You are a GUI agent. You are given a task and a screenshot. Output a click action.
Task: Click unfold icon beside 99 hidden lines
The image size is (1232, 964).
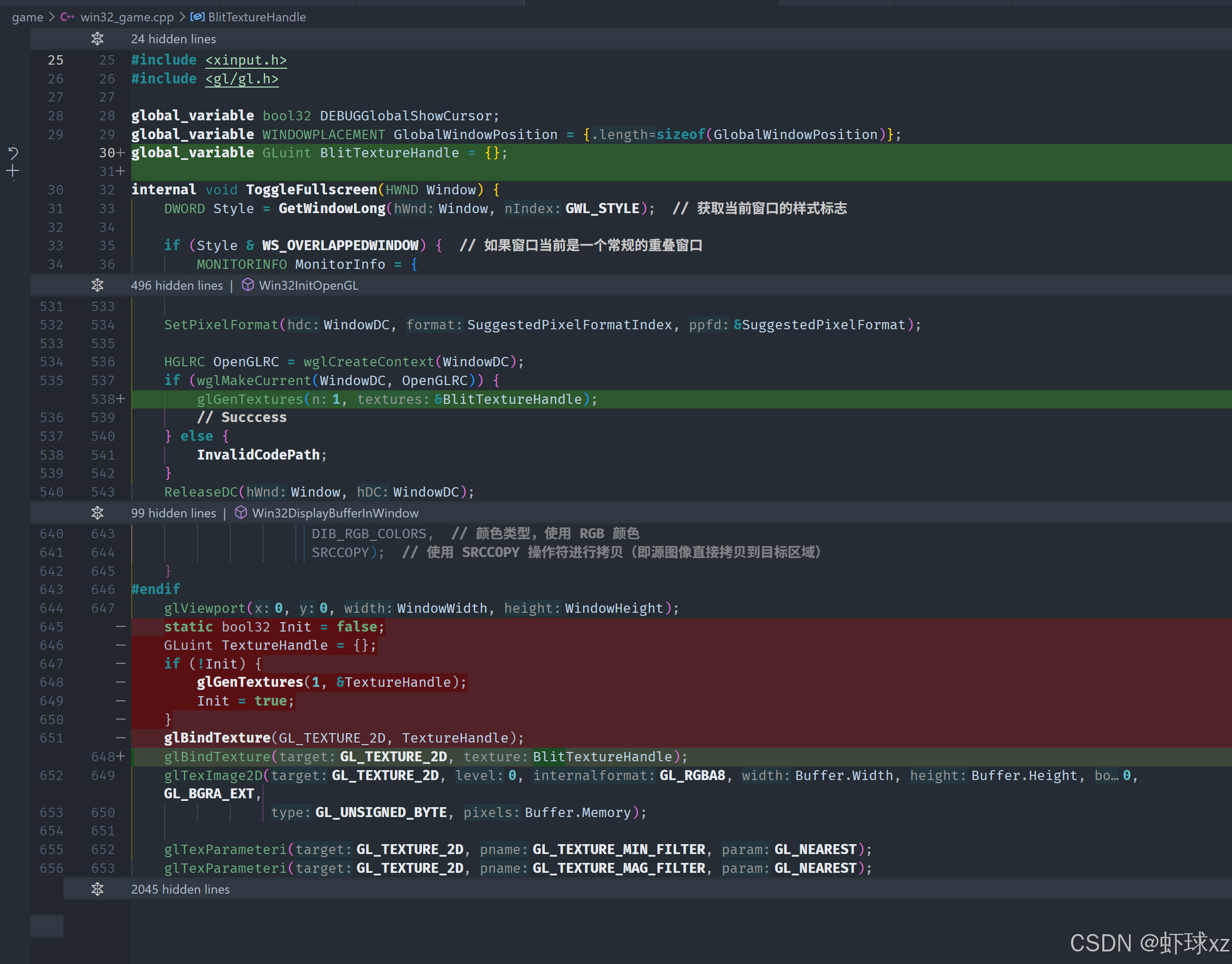tap(97, 513)
